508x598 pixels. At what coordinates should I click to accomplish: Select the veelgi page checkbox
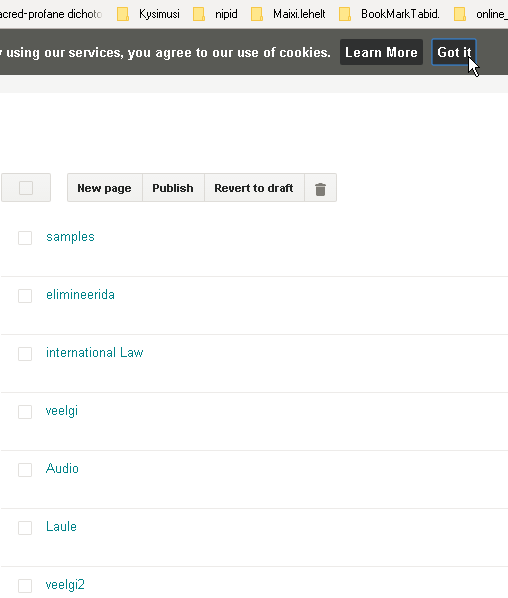(x=25, y=412)
